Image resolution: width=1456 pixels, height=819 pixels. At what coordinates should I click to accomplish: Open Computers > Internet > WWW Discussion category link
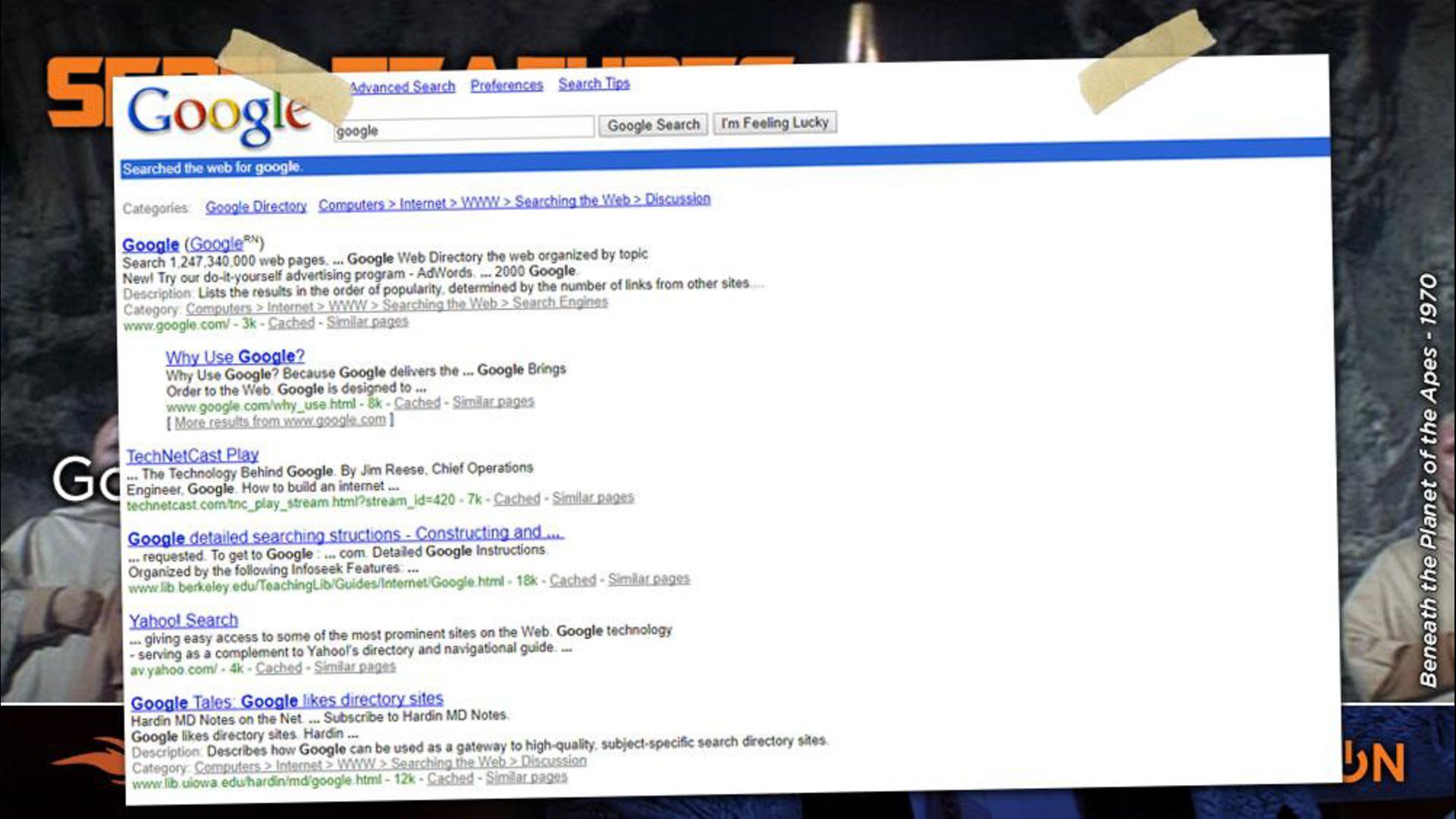(x=514, y=202)
